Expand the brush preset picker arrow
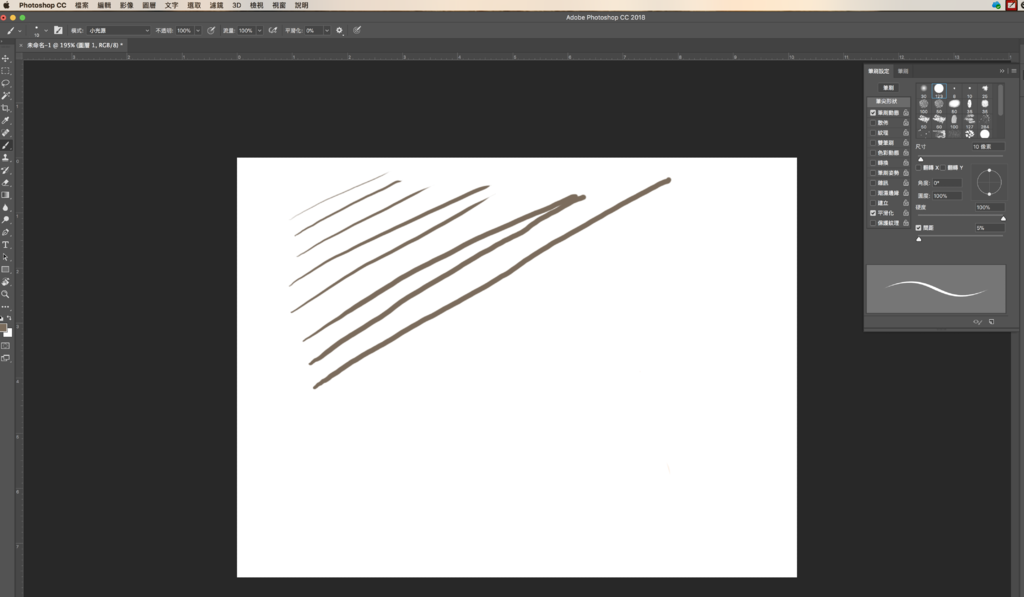This screenshot has height=597, width=1024. coord(47,31)
